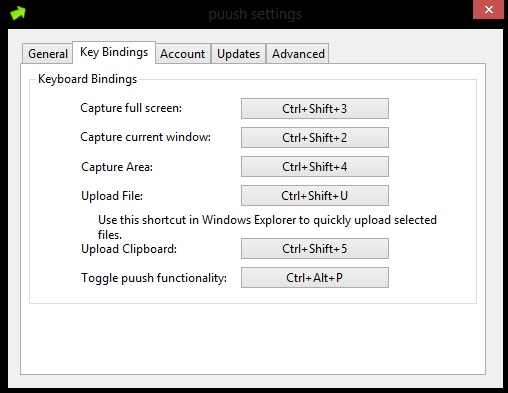Edit the Ctrl+Shift+4 Capture Area binding
508x393 pixels.
click(315, 167)
